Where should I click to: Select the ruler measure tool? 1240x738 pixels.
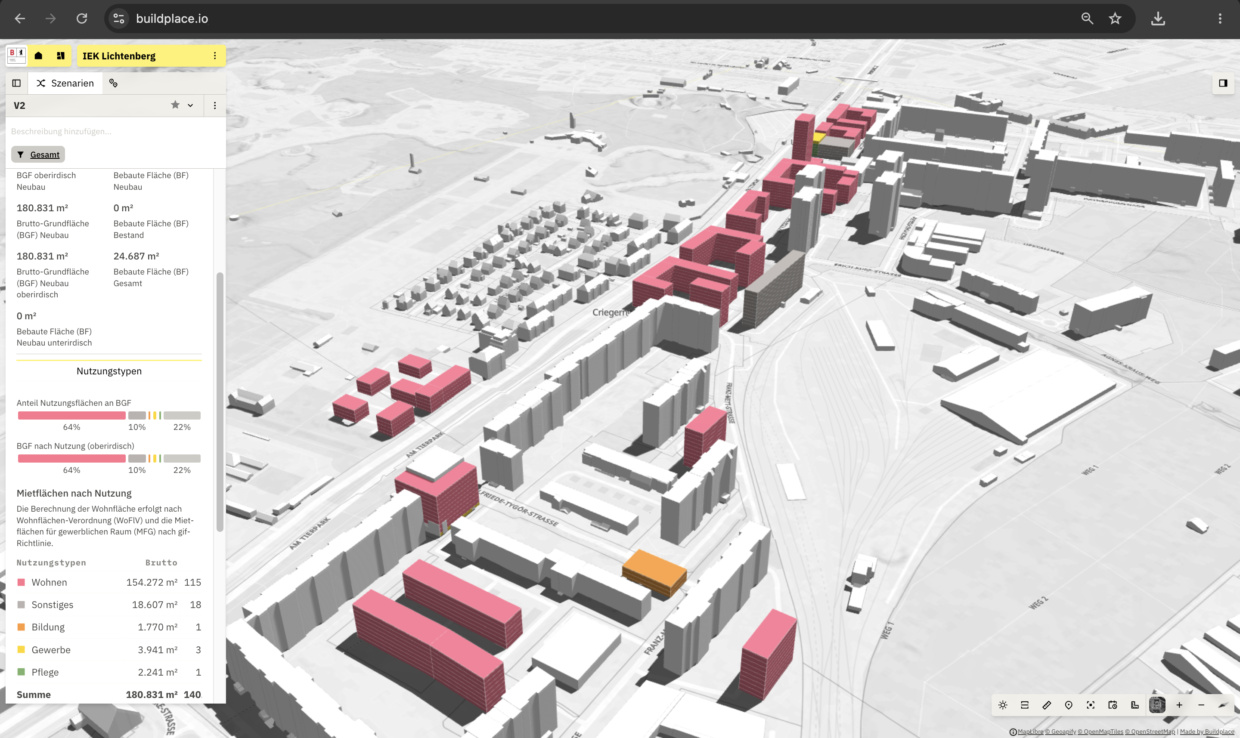click(x=1047, y=705)
